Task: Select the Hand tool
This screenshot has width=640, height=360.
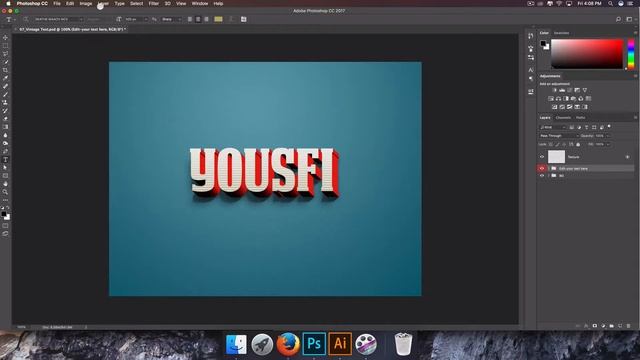Action: point(5,184)
